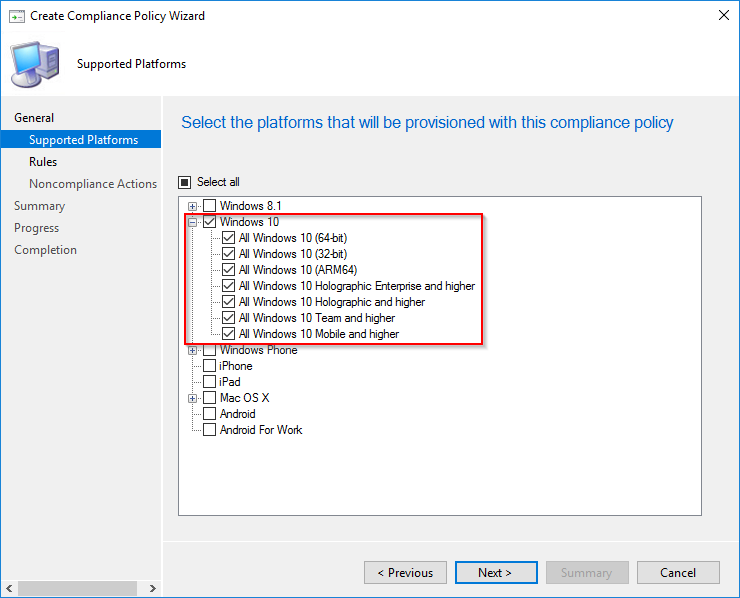Image resolution: width=740 pixels, height=598 pixels.
Task: Click the sidebar scrollbar left arrow
Action: (8, 589)
